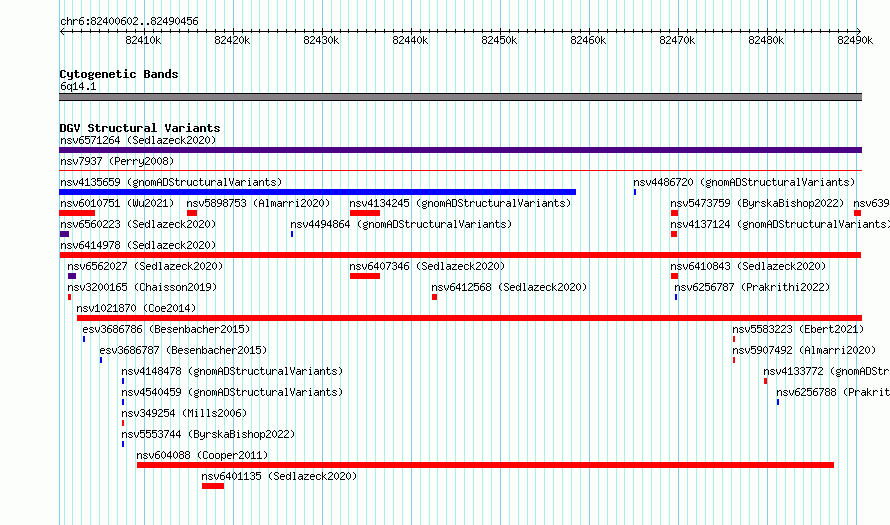Click nsv5898753 (Almarri2020) label

258,203
